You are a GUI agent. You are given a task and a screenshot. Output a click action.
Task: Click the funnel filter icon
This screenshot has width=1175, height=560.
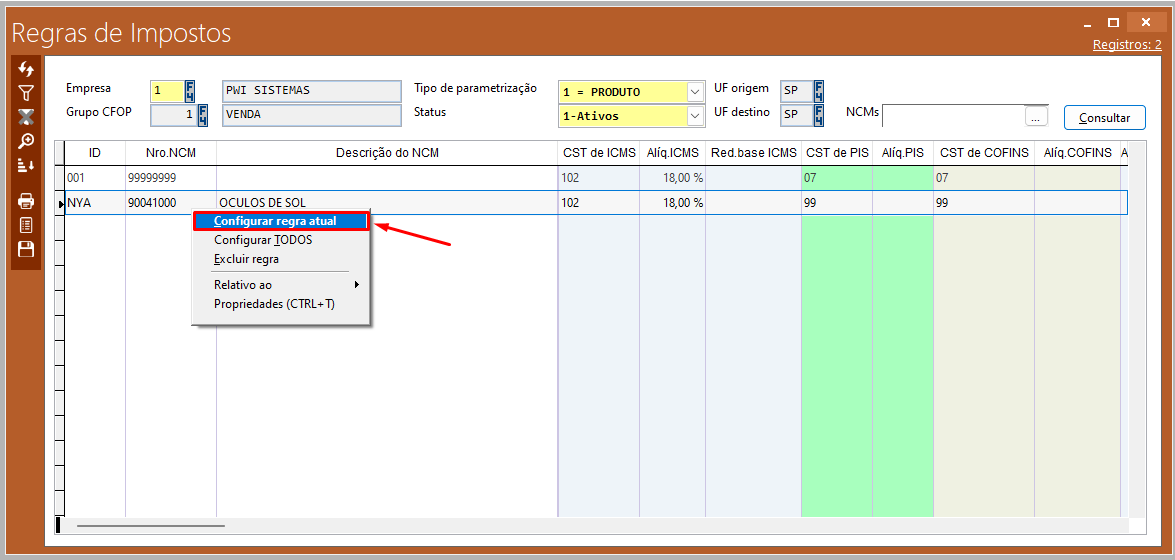[x=26, y=93]
